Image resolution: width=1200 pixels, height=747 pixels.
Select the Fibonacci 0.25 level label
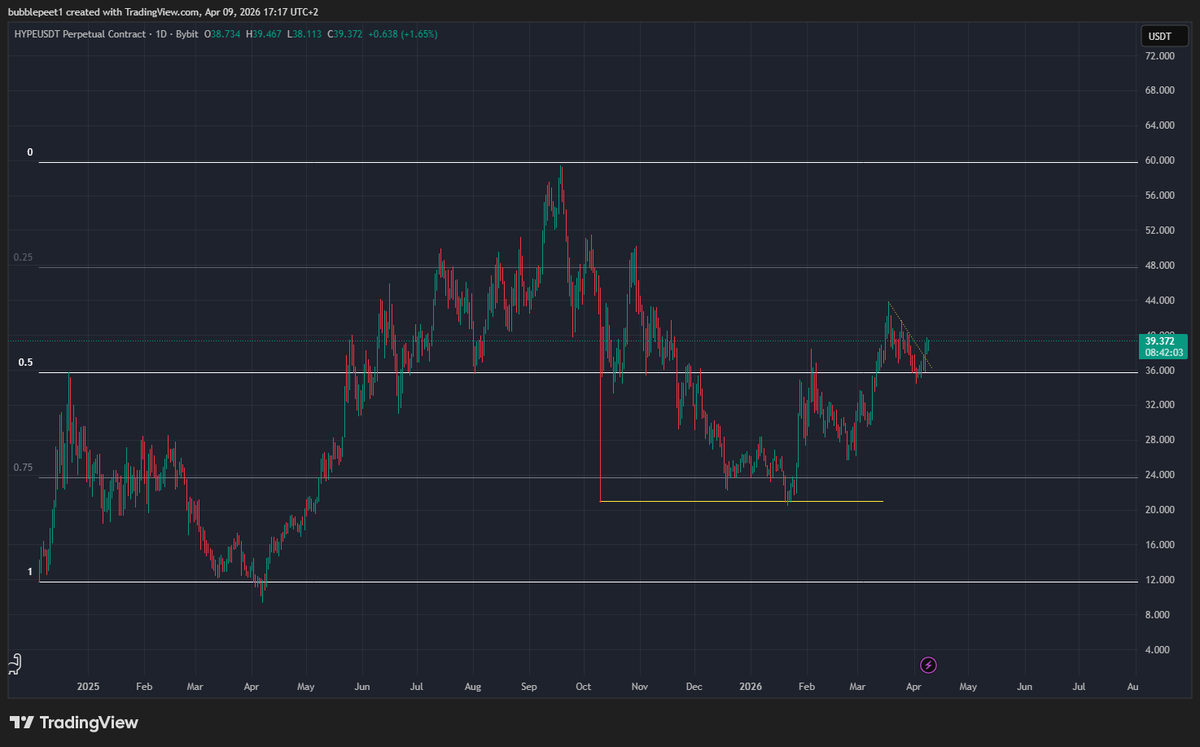(23, 257)
